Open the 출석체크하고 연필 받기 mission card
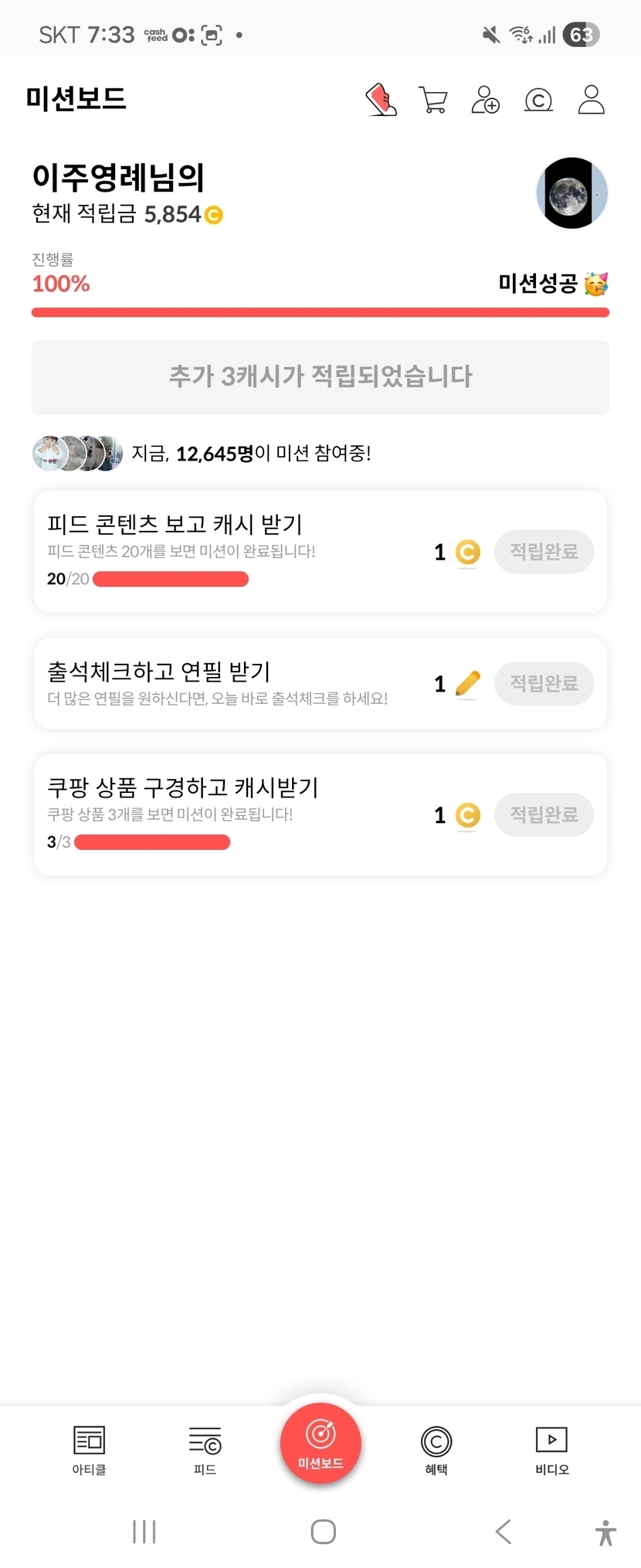The width and height of the screenshot is (641, 1568). click(x=232, y=683)
